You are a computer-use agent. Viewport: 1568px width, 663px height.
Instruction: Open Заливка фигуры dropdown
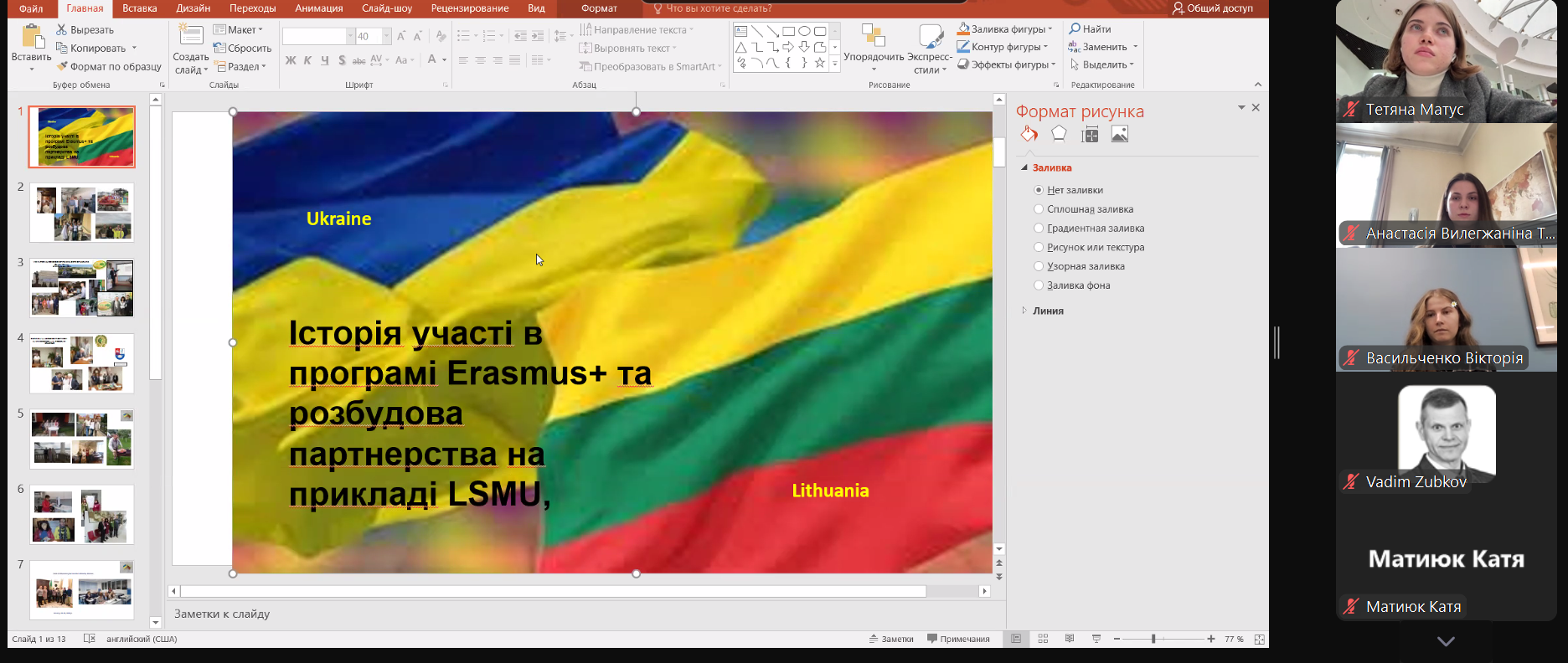(x=1005, y=28)
